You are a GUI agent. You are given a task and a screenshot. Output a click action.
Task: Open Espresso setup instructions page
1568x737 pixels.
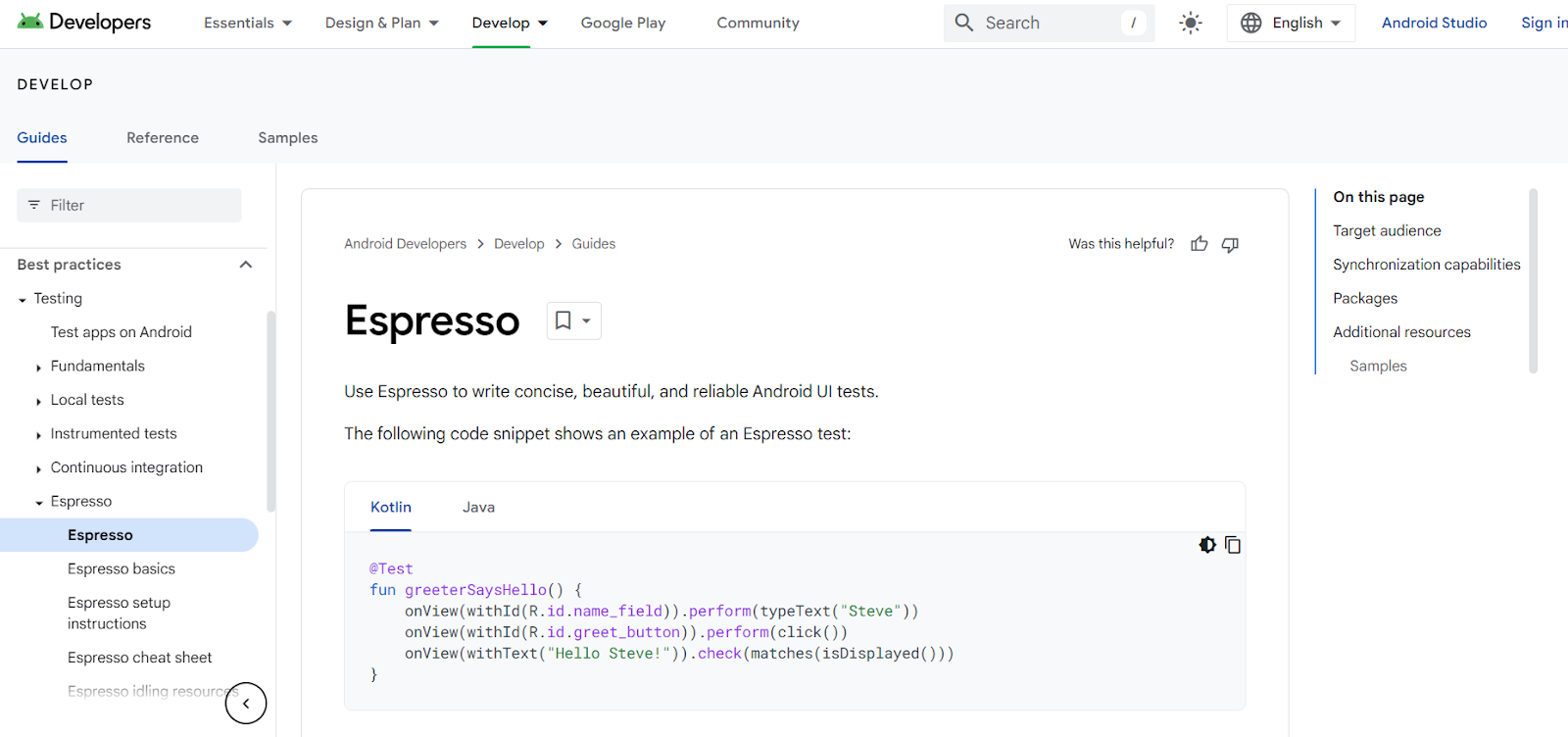tap(119, 613)
